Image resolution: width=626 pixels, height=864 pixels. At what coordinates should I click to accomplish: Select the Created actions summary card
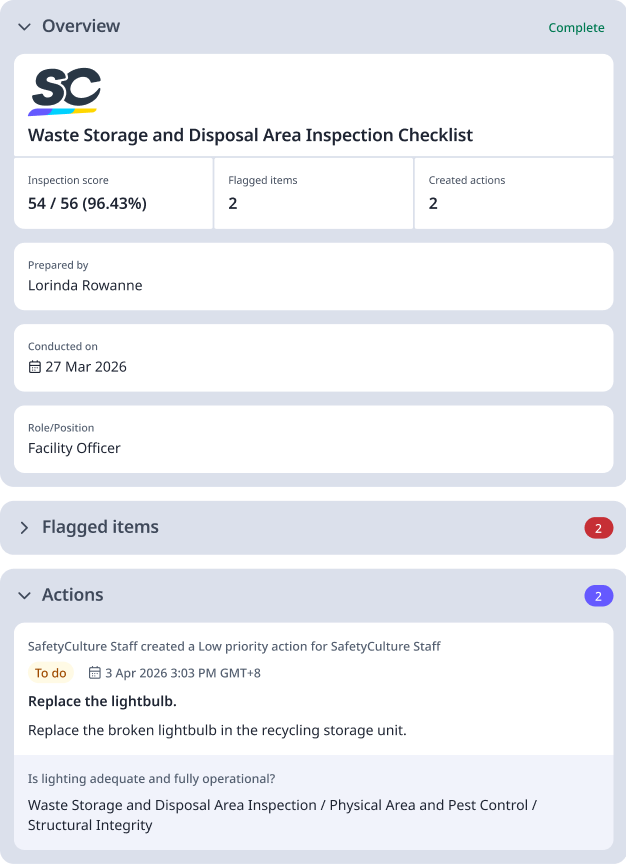tap(513, 193)
